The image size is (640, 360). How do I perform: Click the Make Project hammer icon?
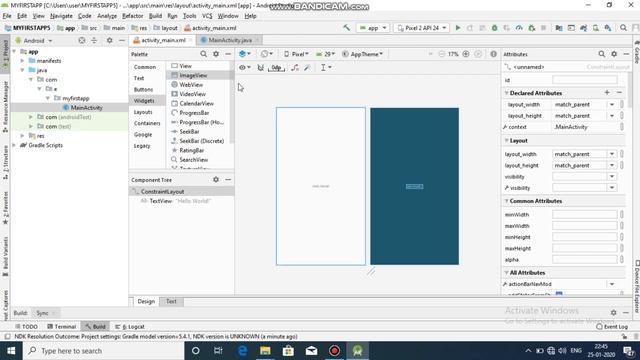coord(347,28)
